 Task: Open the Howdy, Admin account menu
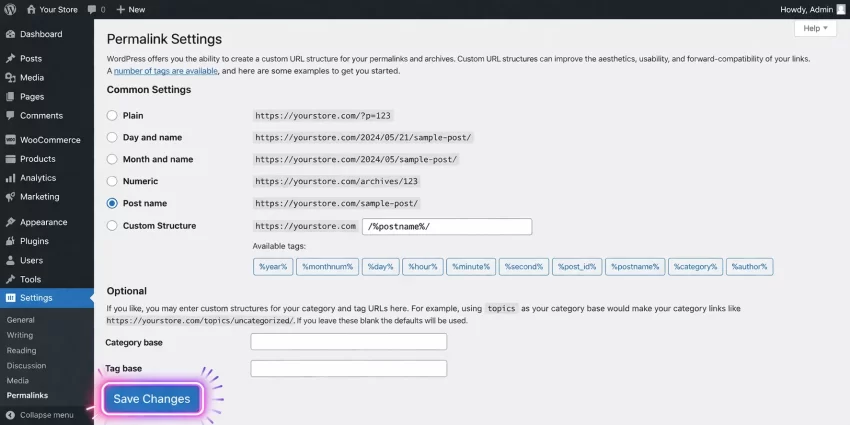click(812, 9)
